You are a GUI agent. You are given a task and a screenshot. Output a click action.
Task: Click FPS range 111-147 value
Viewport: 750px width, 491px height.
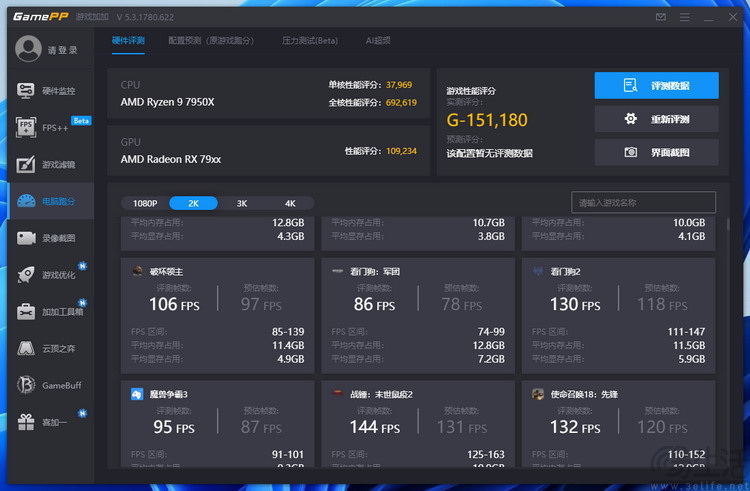pyautogui.click(x=686, y=331)
